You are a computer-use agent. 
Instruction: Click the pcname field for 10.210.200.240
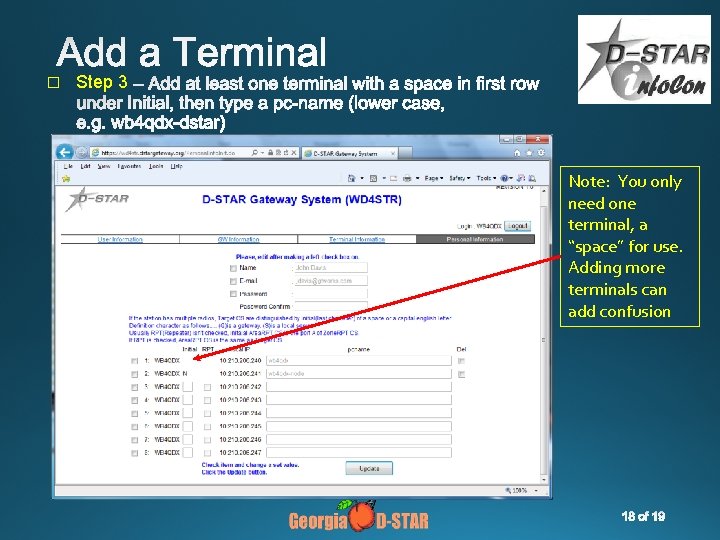tap(359, 360)
